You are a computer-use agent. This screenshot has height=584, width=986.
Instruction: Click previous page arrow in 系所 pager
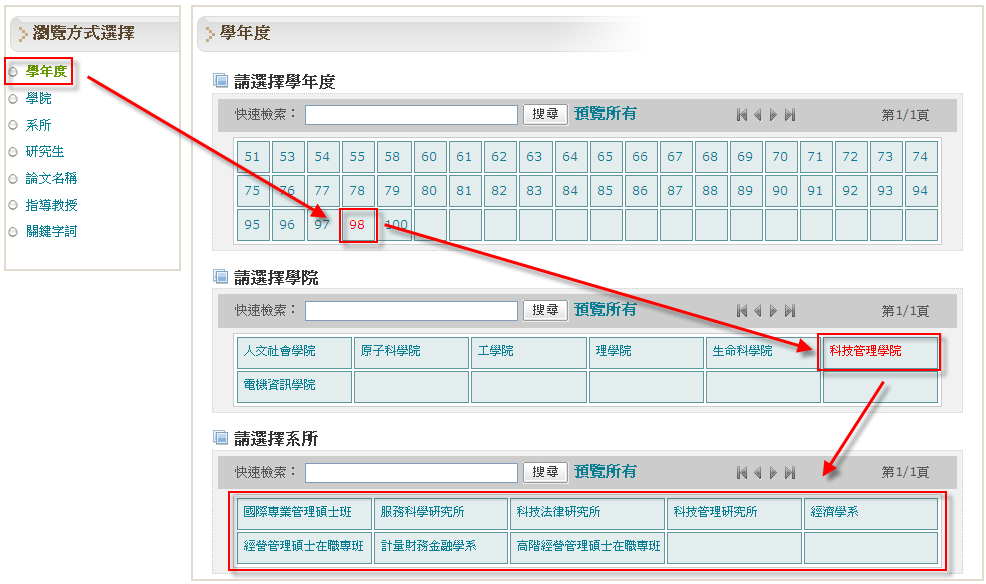coord(757,472)
